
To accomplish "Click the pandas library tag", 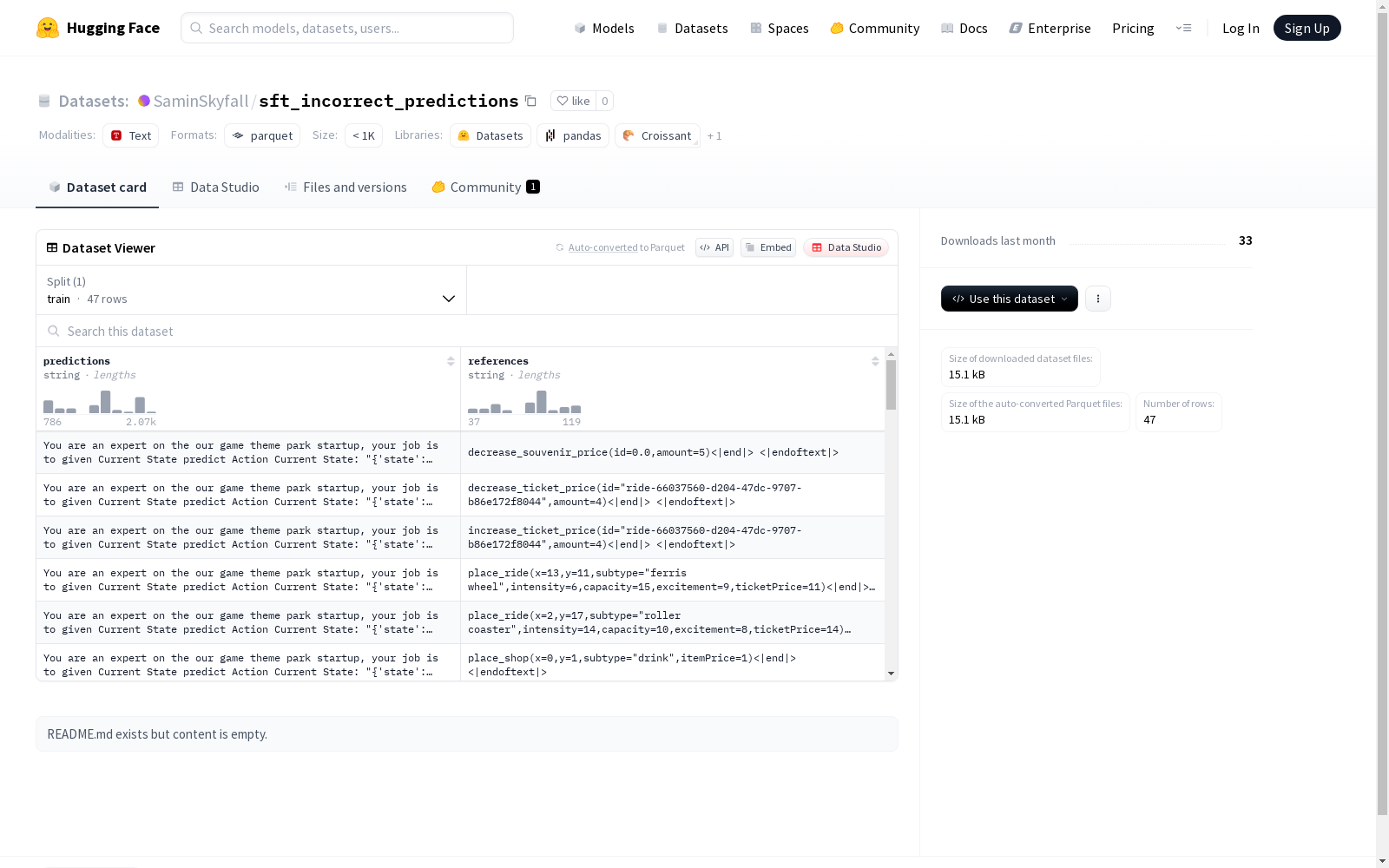I will point(573,135).
